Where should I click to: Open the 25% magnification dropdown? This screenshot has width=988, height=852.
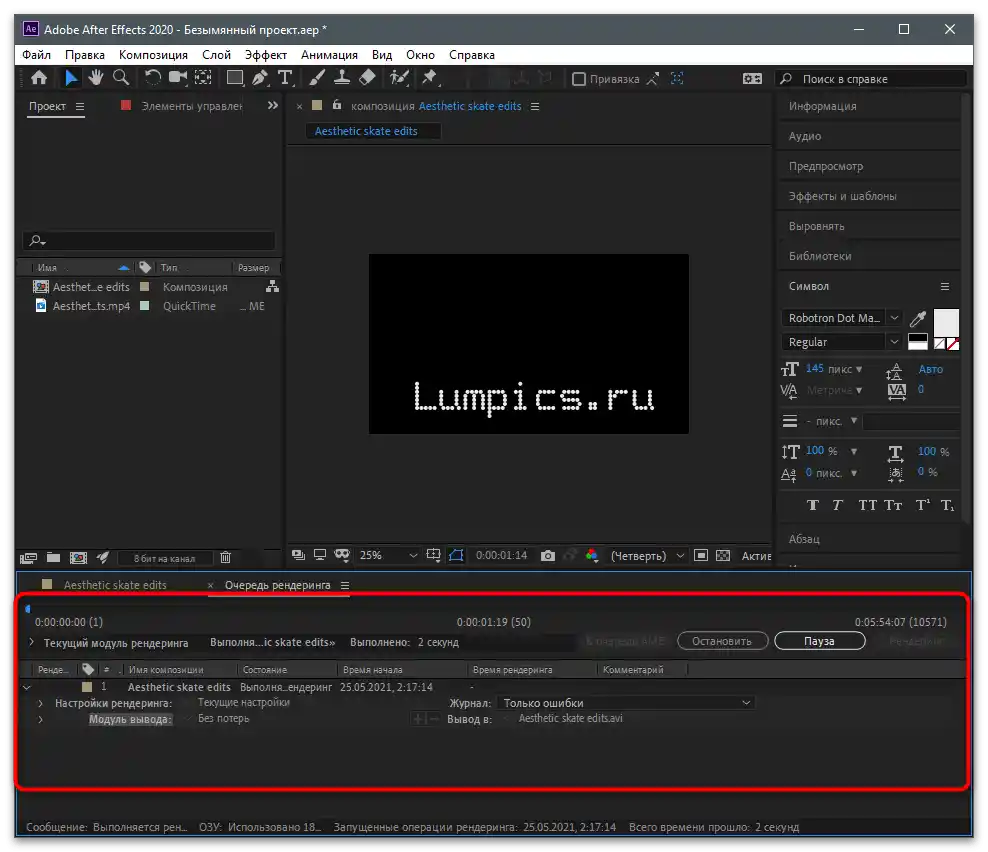pyautogui.click(x=388, y=555)
